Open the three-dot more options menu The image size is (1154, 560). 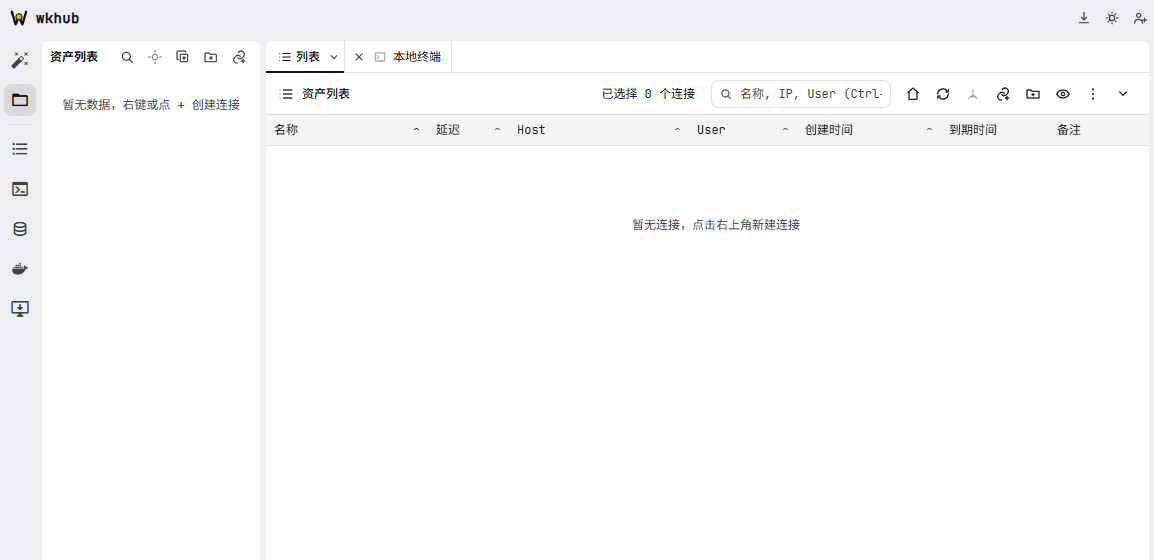[x=1093, y=93]
